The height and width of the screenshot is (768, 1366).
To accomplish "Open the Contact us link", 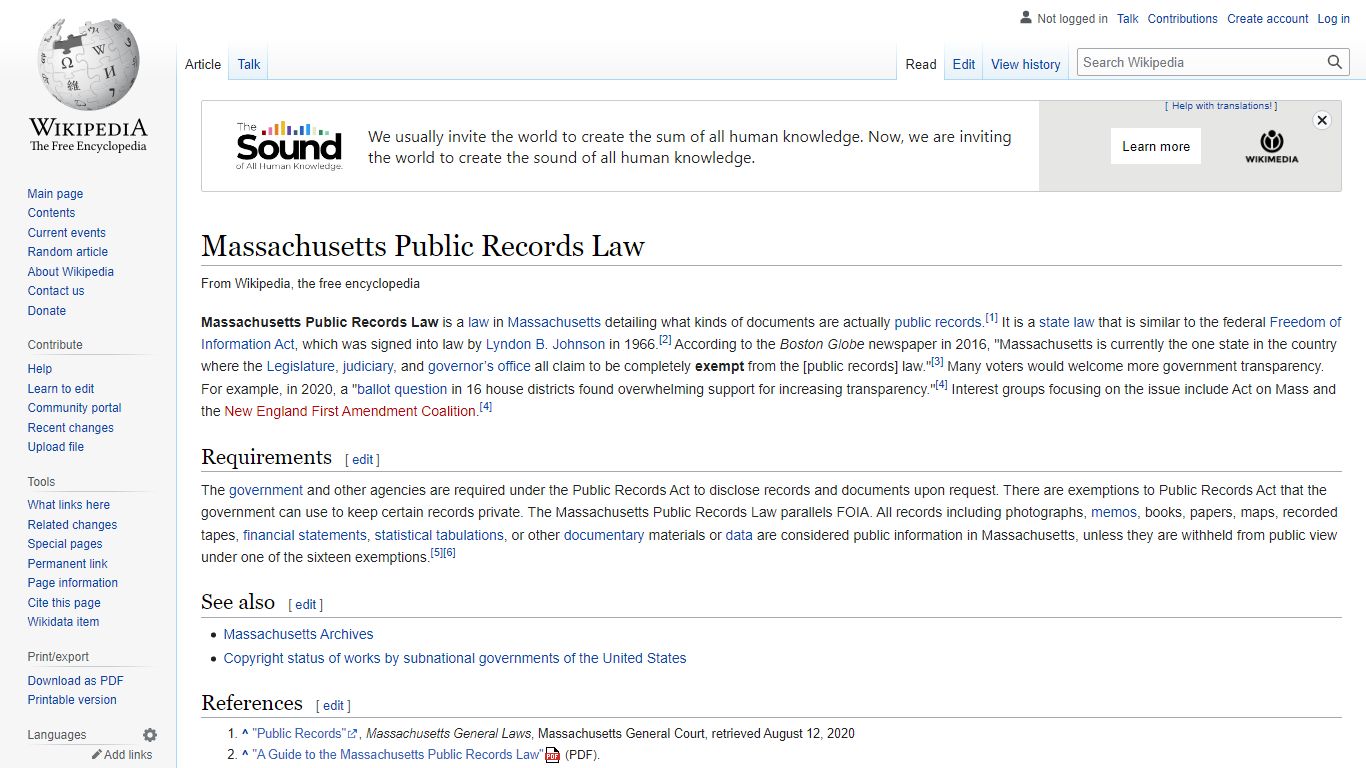I will pyautogui.click(x=56, y=291).
